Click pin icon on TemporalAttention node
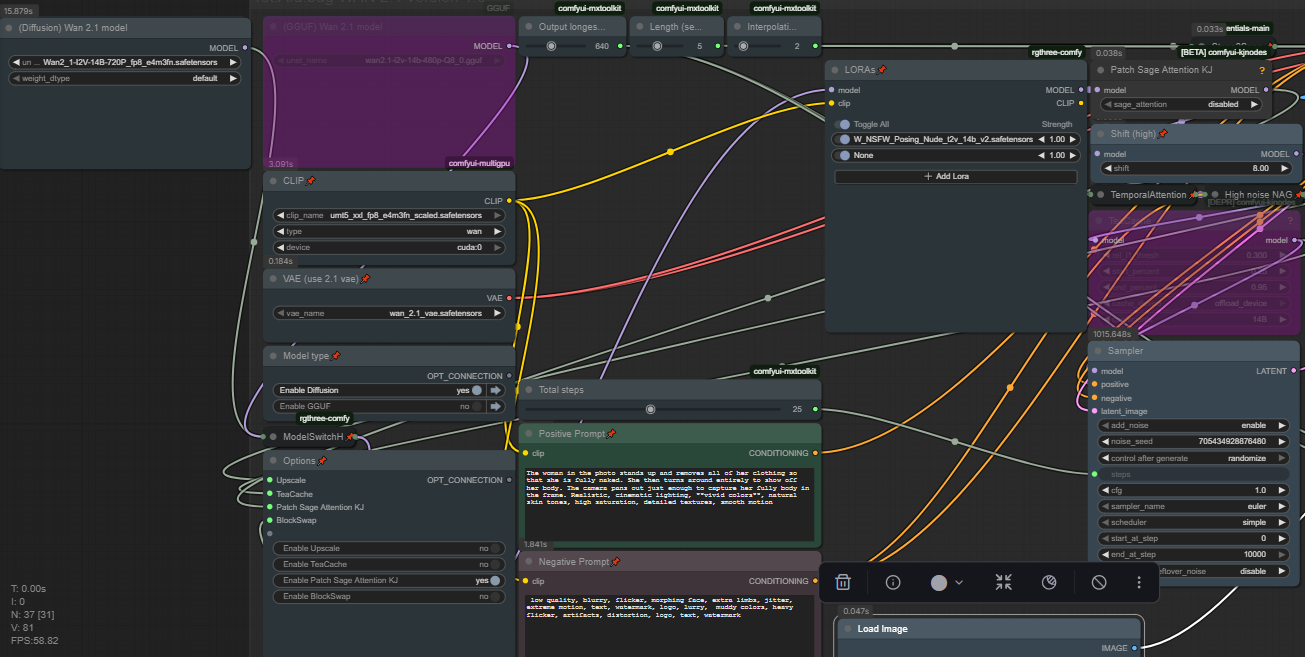 pos(1192,195)
